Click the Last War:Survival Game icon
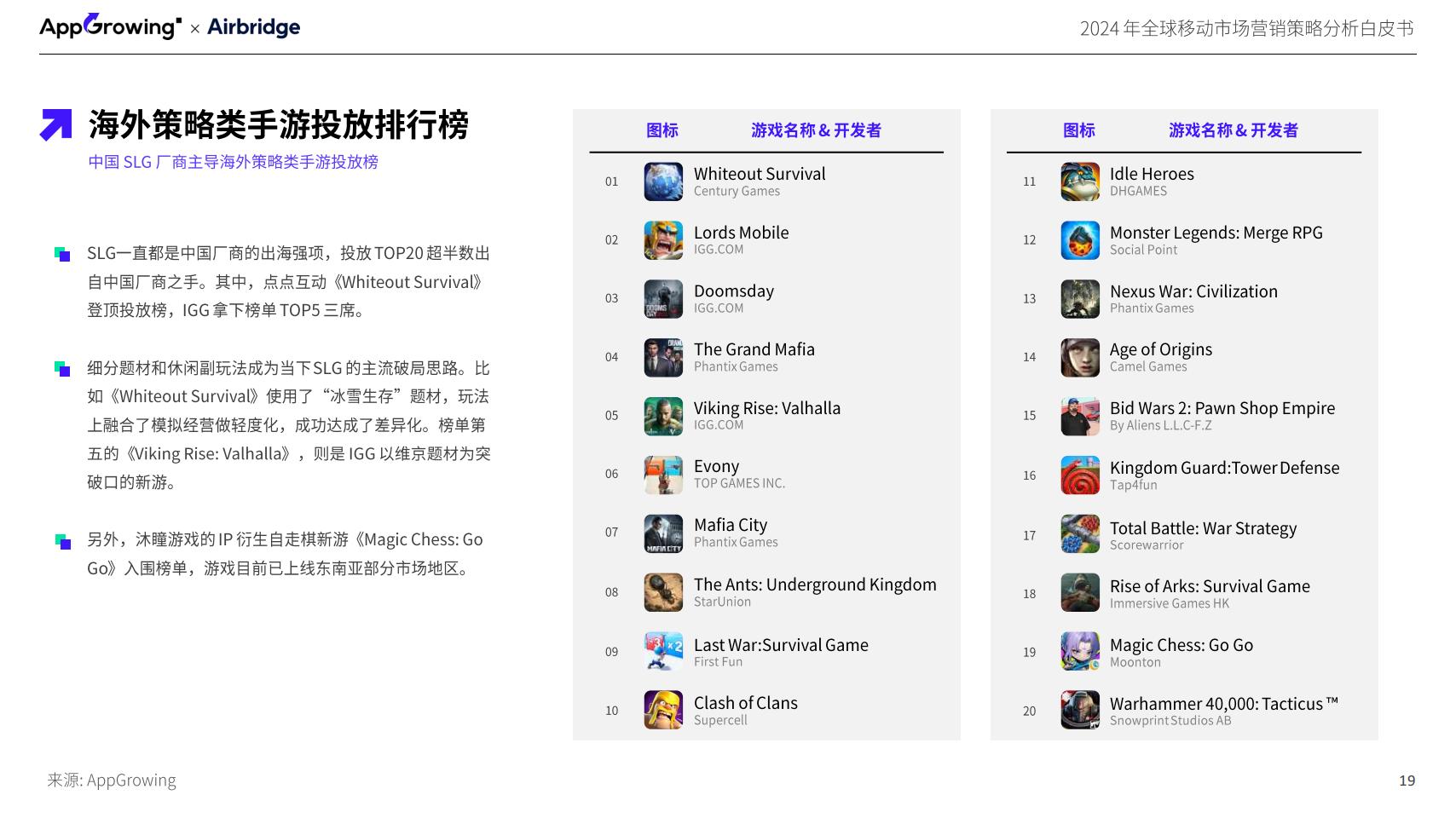Viewport: 1456px width, 818px height. tap(663, 652)
